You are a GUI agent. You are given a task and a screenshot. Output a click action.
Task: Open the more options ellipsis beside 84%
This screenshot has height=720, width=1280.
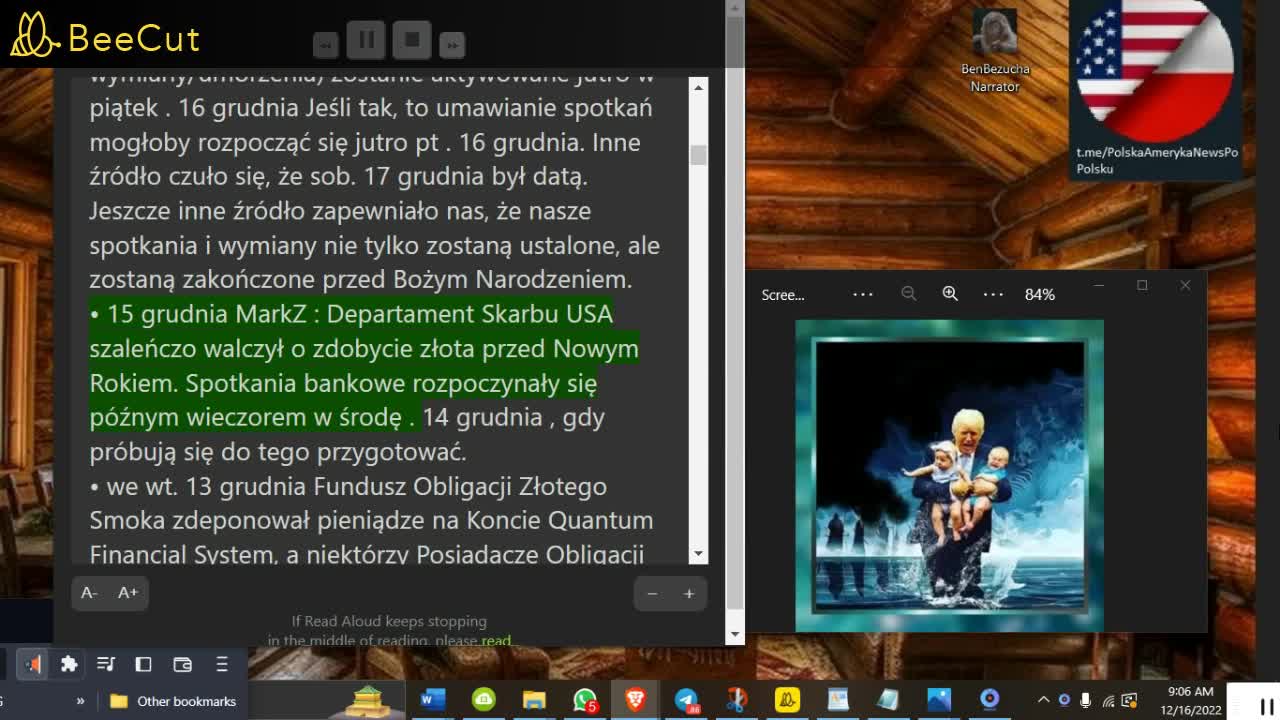[x=993, y=294]
